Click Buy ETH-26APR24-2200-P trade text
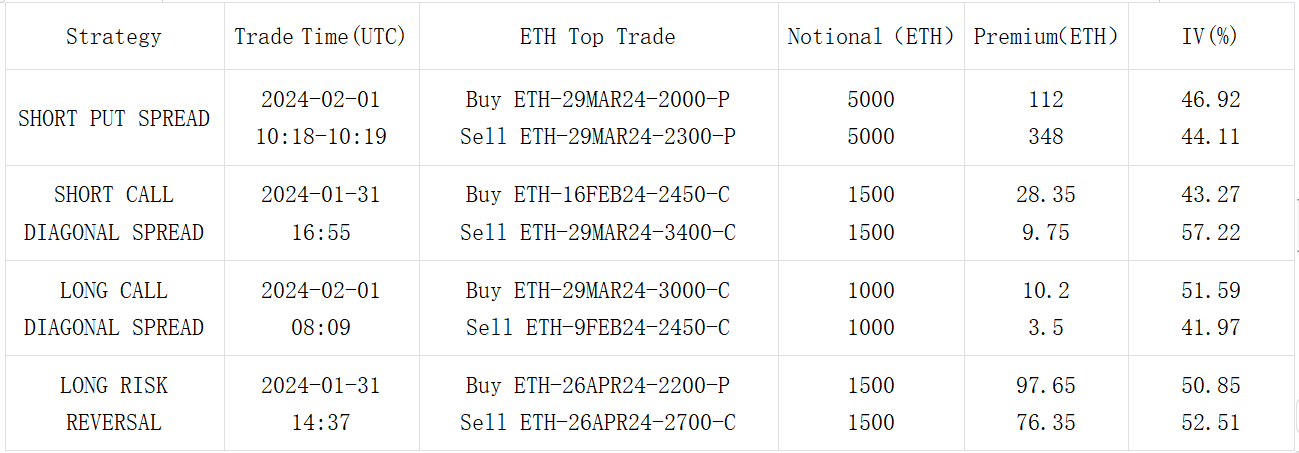 pyautogui.click(x=597, y=385)
